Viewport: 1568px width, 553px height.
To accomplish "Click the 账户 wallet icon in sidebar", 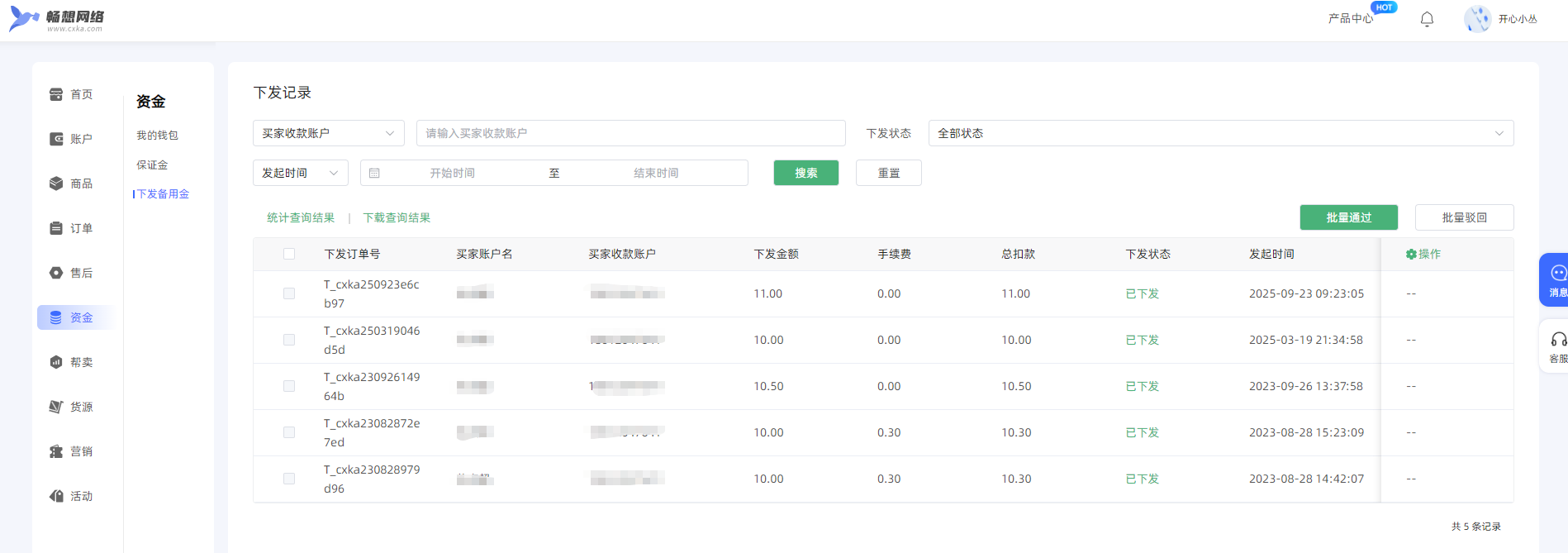I will click(x=56, y=139).
